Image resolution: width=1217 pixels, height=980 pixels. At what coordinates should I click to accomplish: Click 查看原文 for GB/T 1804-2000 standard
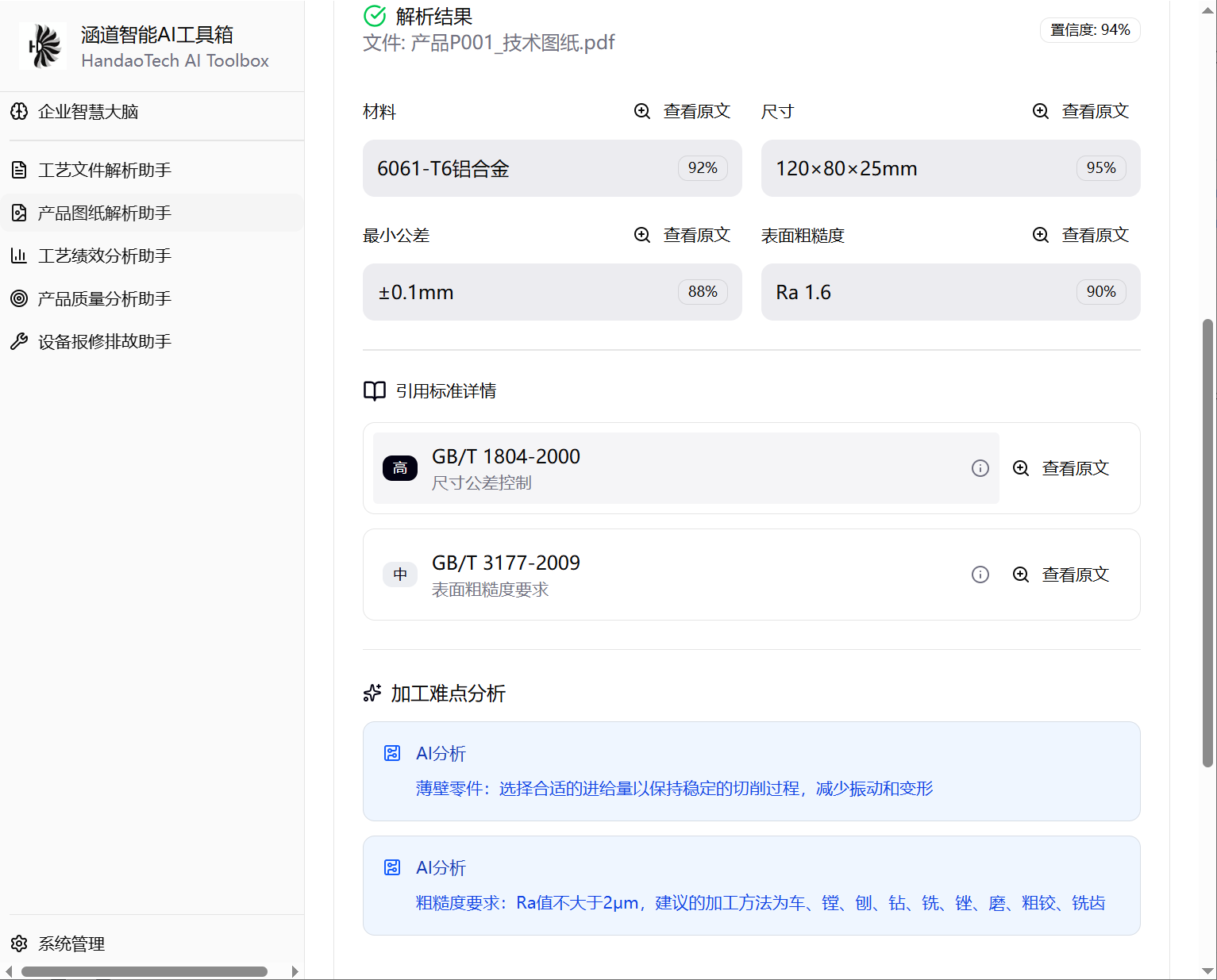[1061, 468]
